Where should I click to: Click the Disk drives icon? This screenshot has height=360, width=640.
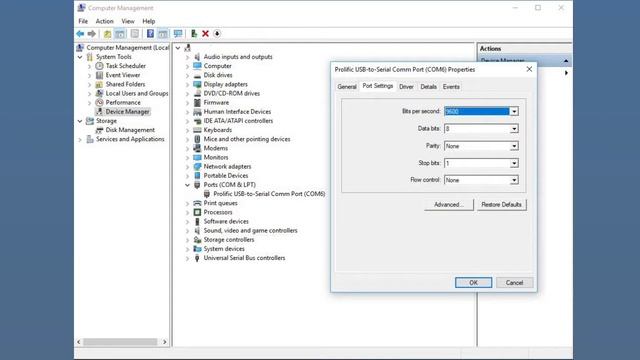click(197, 75)
